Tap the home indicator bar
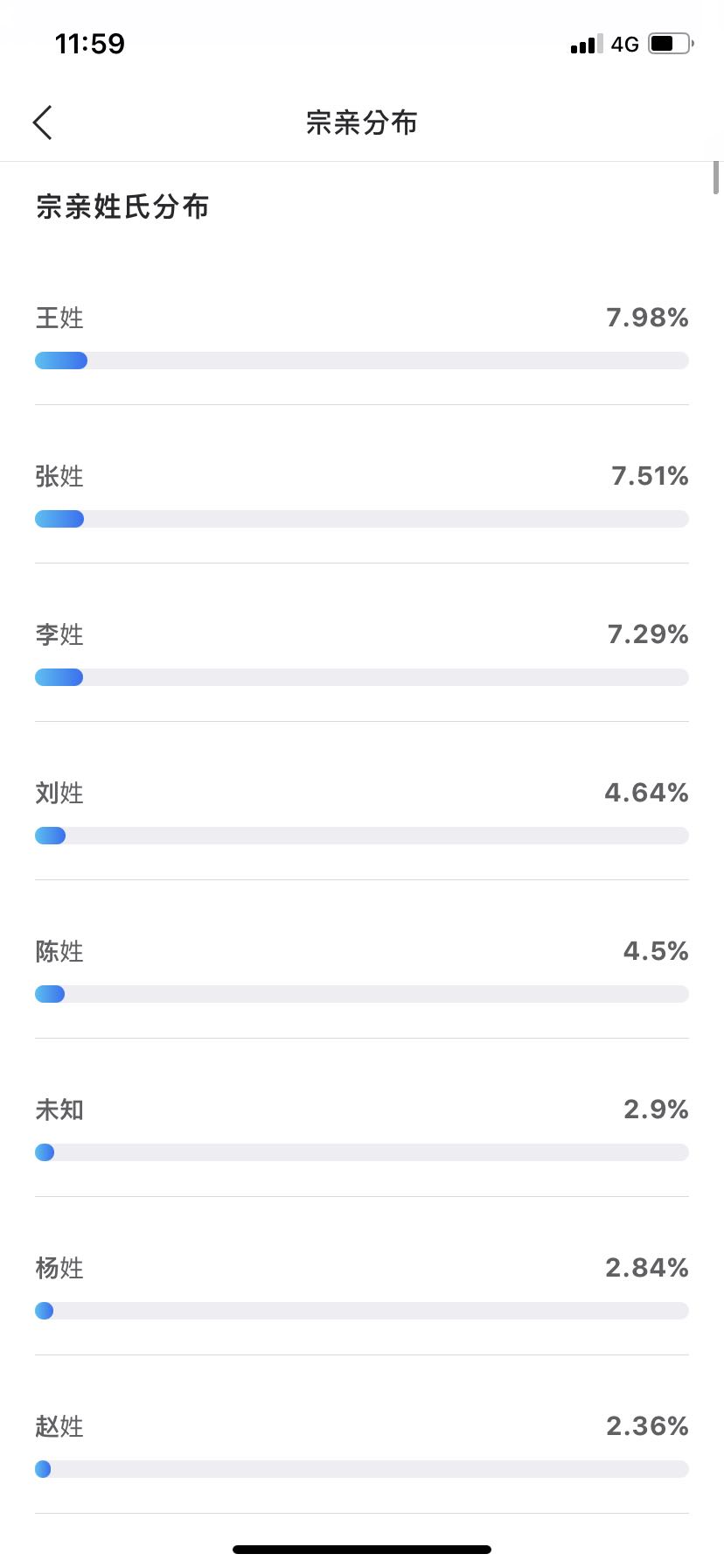724x1568 pixels. coord(362,1550)
